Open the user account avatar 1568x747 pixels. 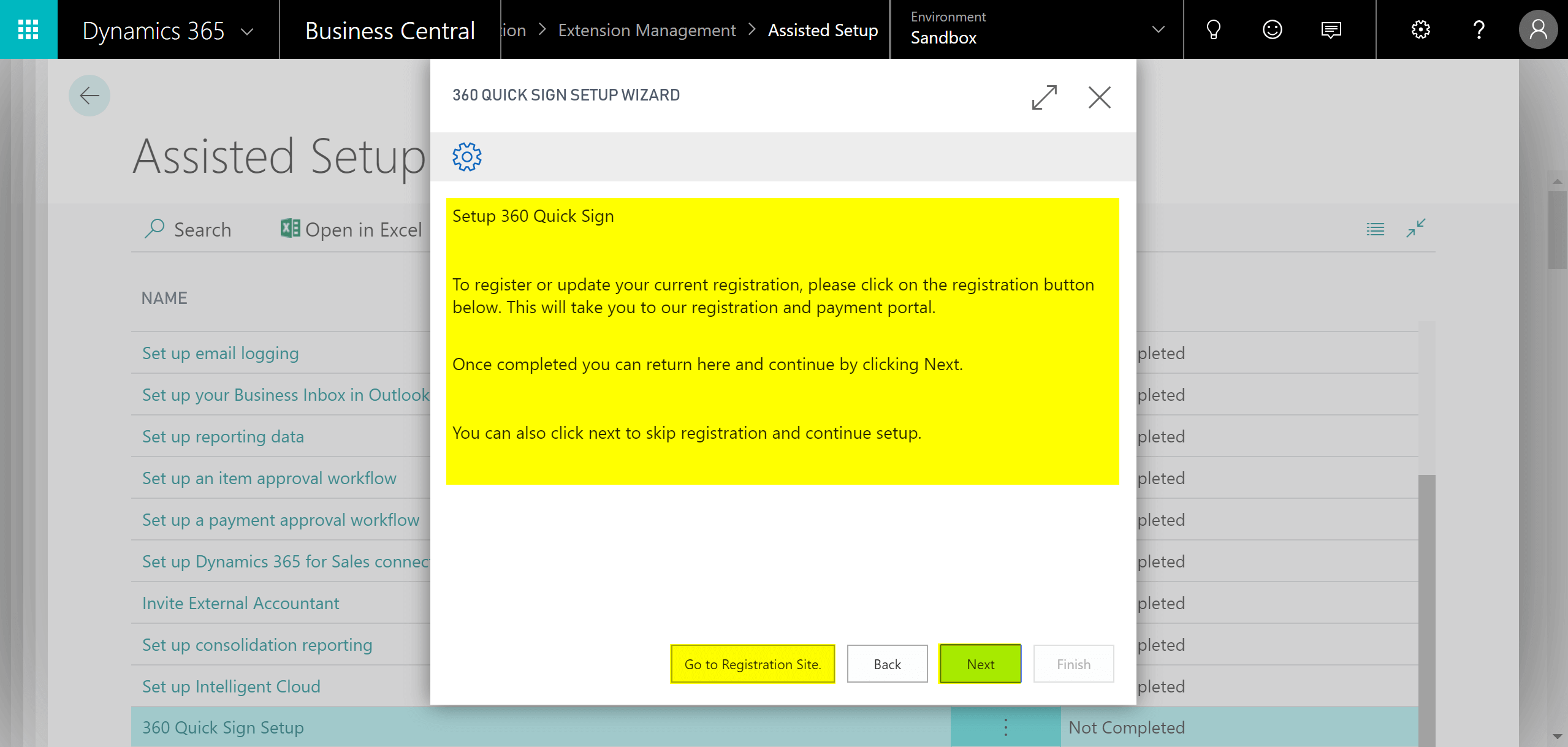(x=1539, y=29)
